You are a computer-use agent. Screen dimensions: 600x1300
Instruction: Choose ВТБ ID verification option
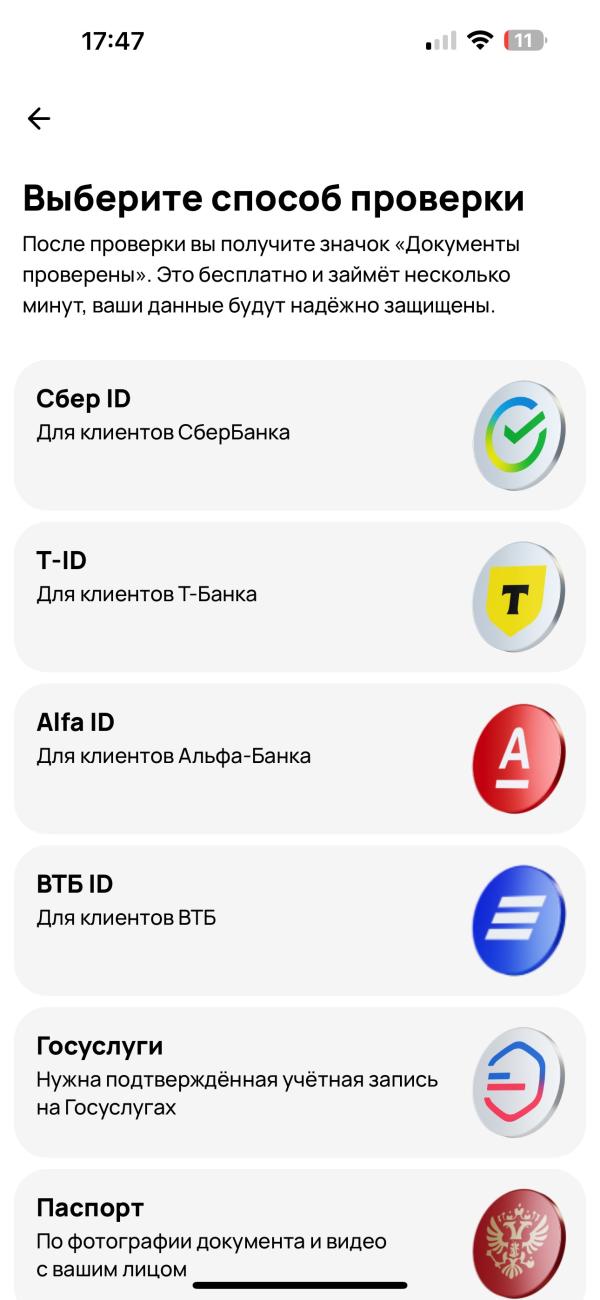coord(300,921)
